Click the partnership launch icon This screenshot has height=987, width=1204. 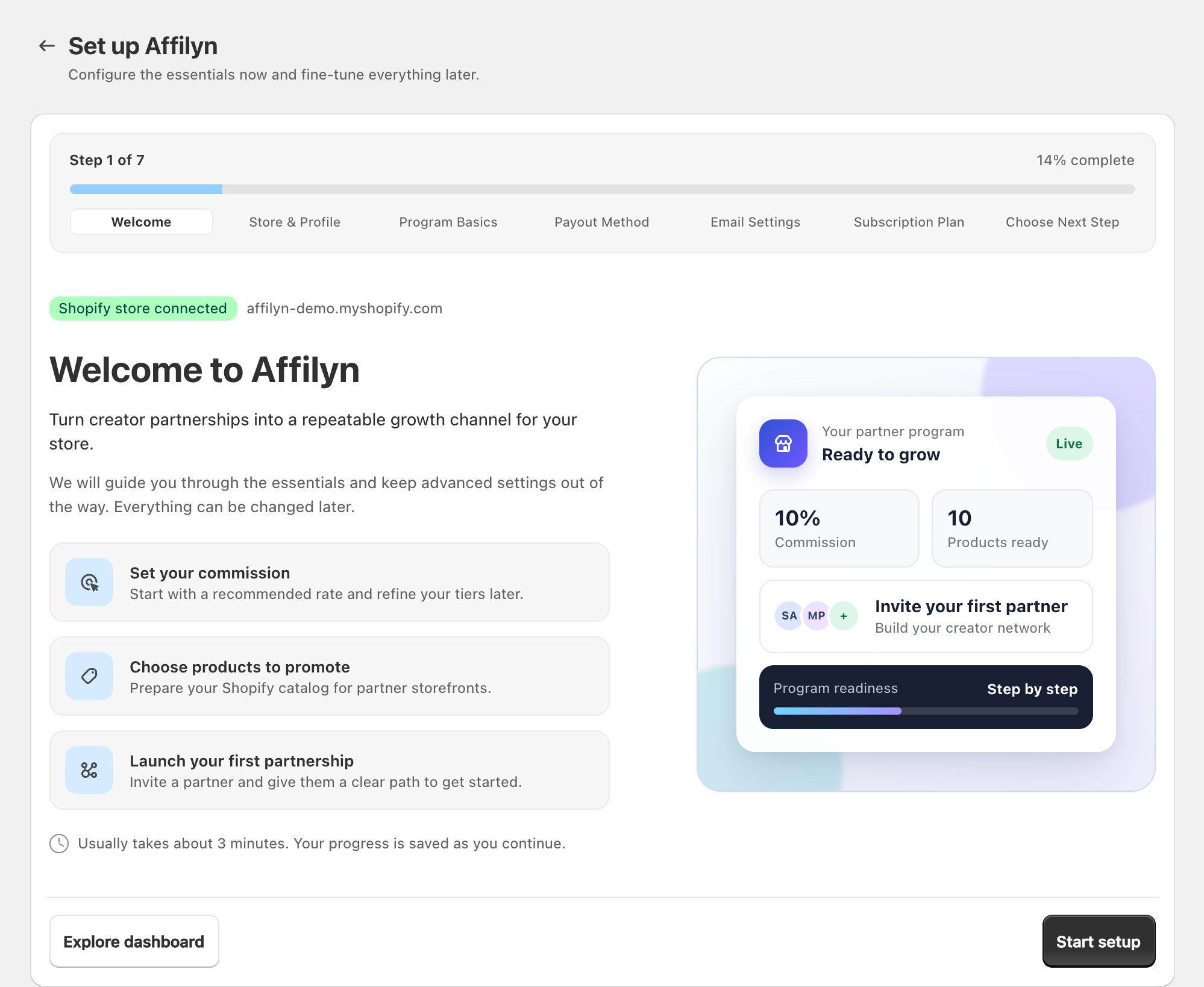click(x=89, y=770)
